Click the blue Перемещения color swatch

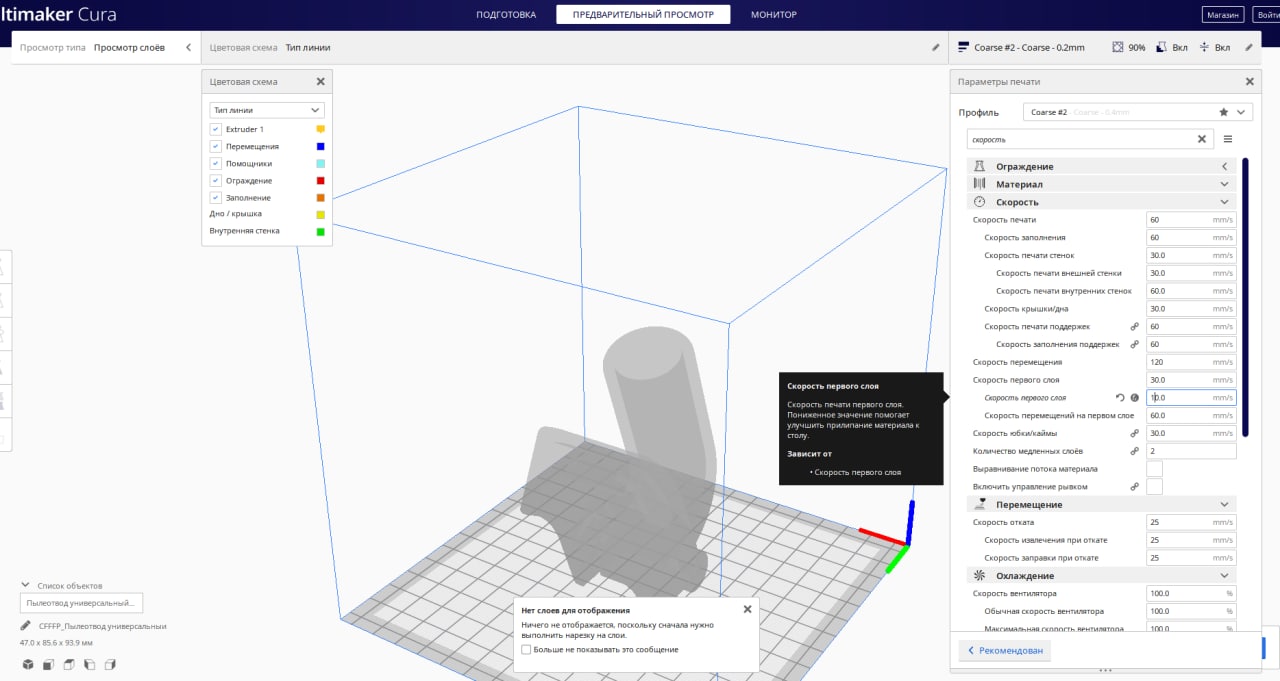click(x=321, y=146)
